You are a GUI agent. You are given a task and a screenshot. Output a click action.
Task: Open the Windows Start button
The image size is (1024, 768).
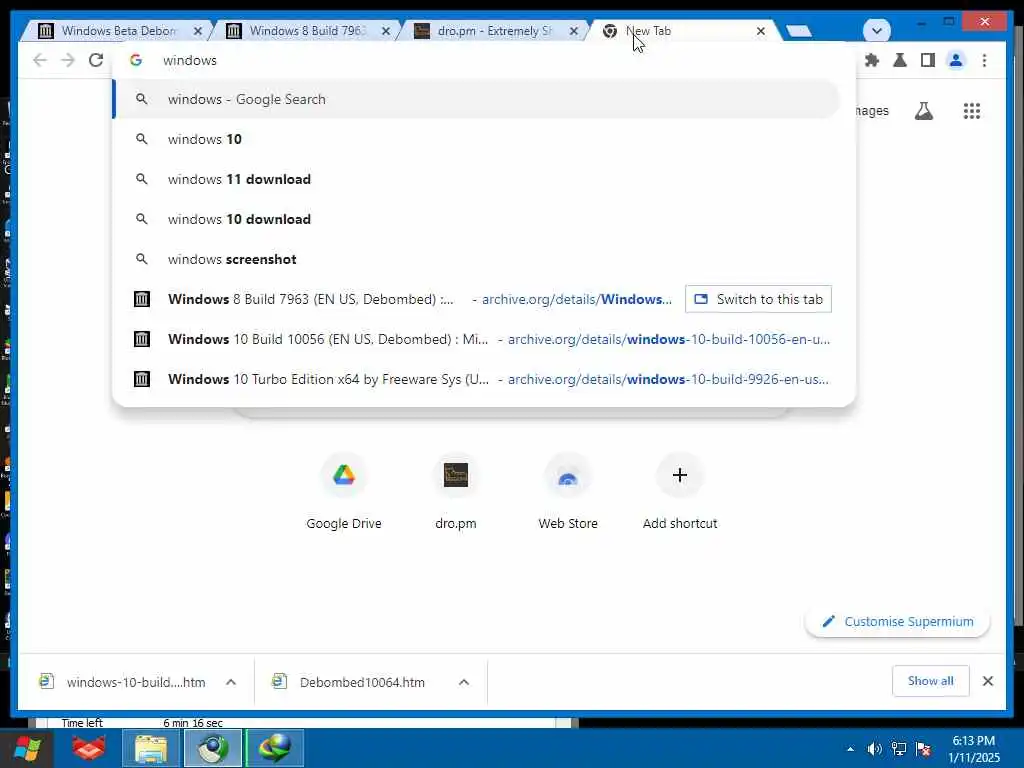27,748
